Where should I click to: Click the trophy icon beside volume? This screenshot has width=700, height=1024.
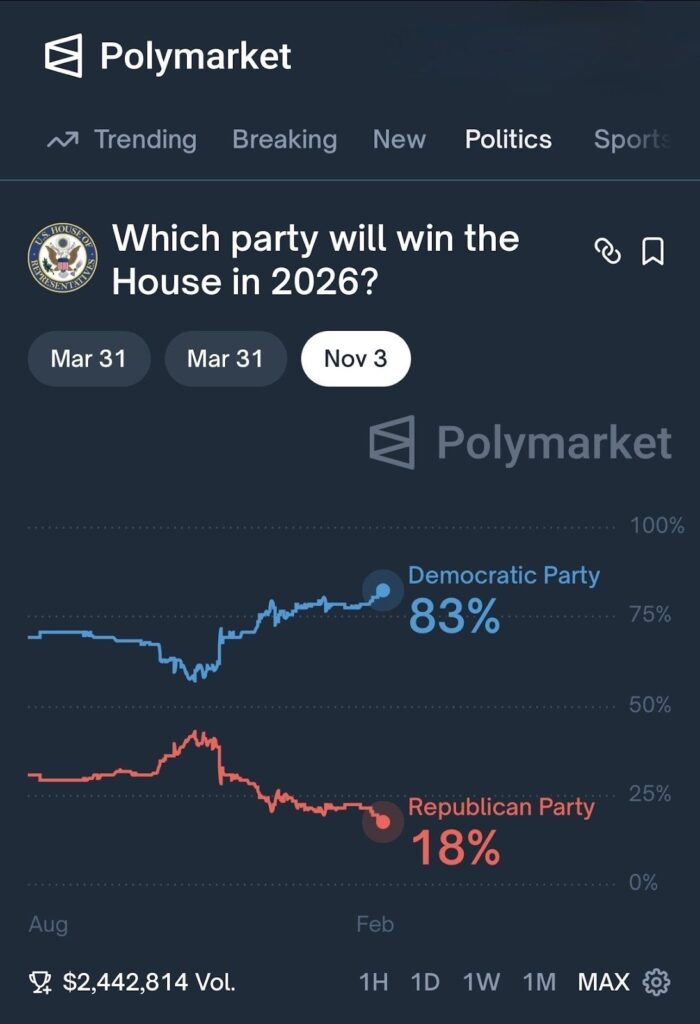pyautogui.click(x=41, y=983)
